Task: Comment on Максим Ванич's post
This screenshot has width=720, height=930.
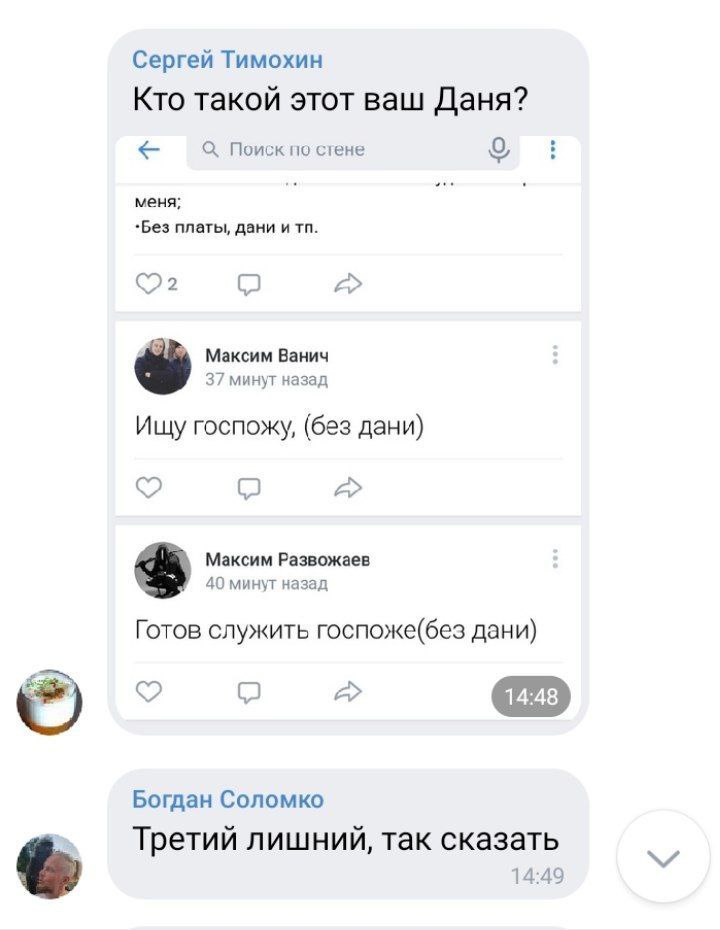Action: tap(249, 488)
